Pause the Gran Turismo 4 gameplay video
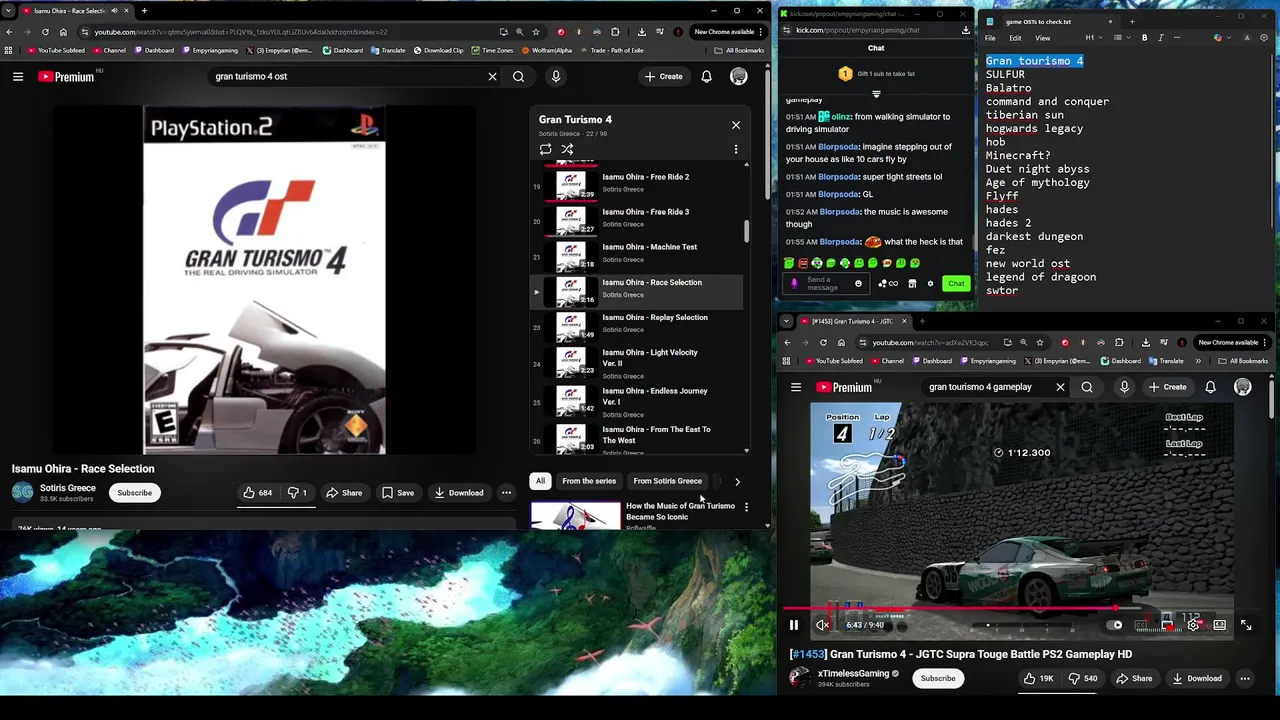 [794, 625]
